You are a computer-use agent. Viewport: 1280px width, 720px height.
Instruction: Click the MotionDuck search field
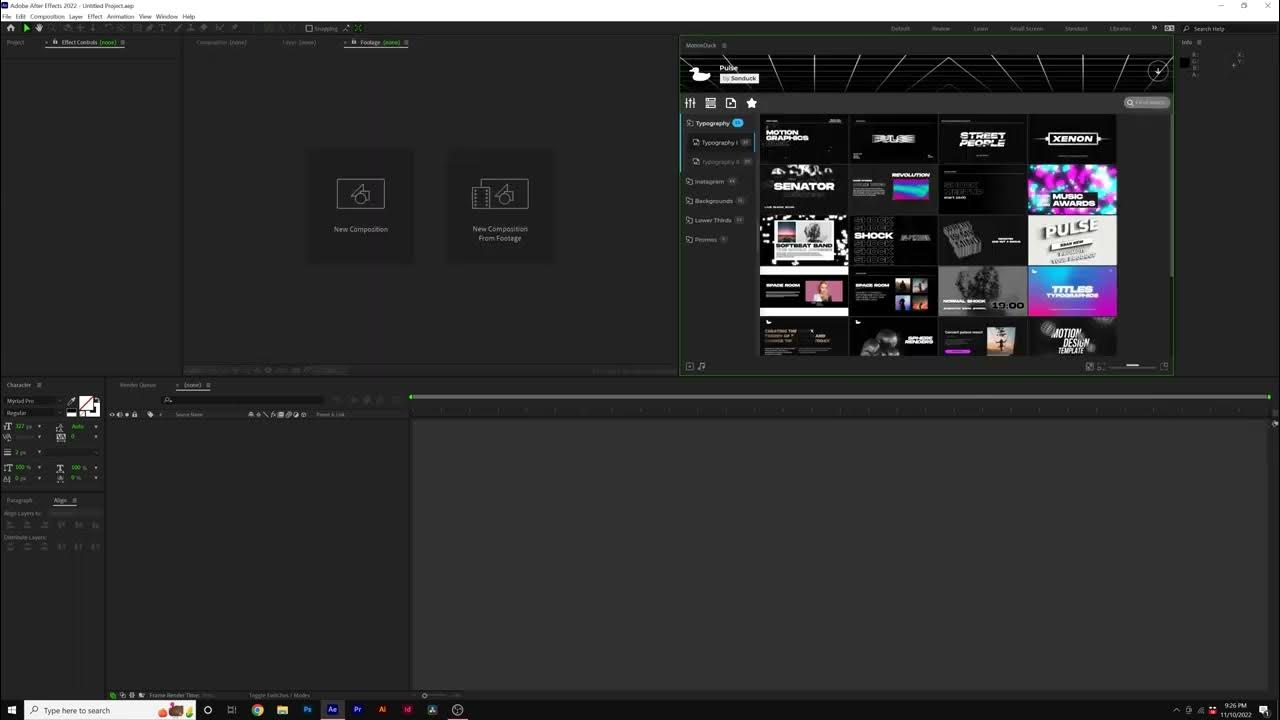tap(1146, 102)
